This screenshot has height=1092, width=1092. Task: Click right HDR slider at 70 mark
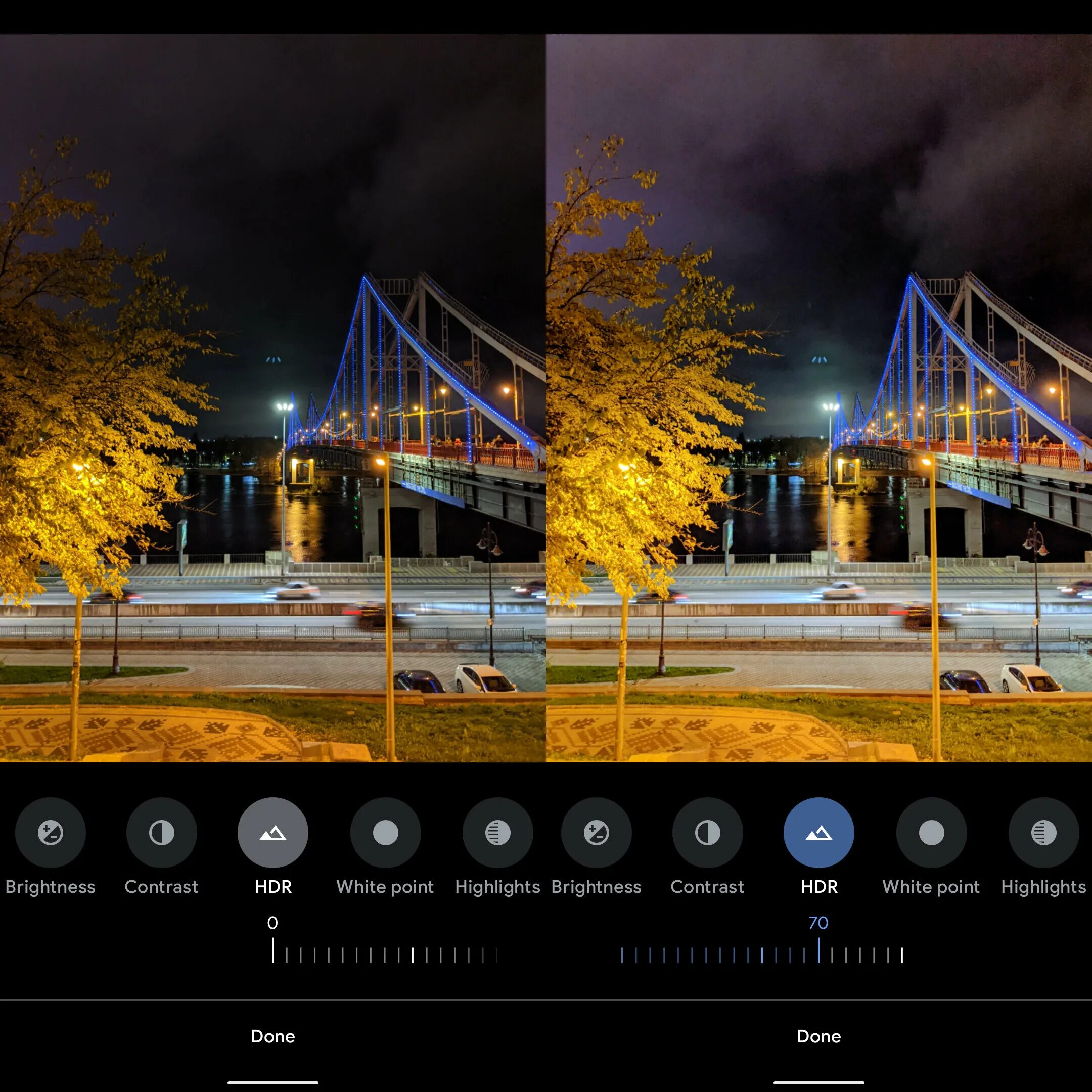(818, 950)
